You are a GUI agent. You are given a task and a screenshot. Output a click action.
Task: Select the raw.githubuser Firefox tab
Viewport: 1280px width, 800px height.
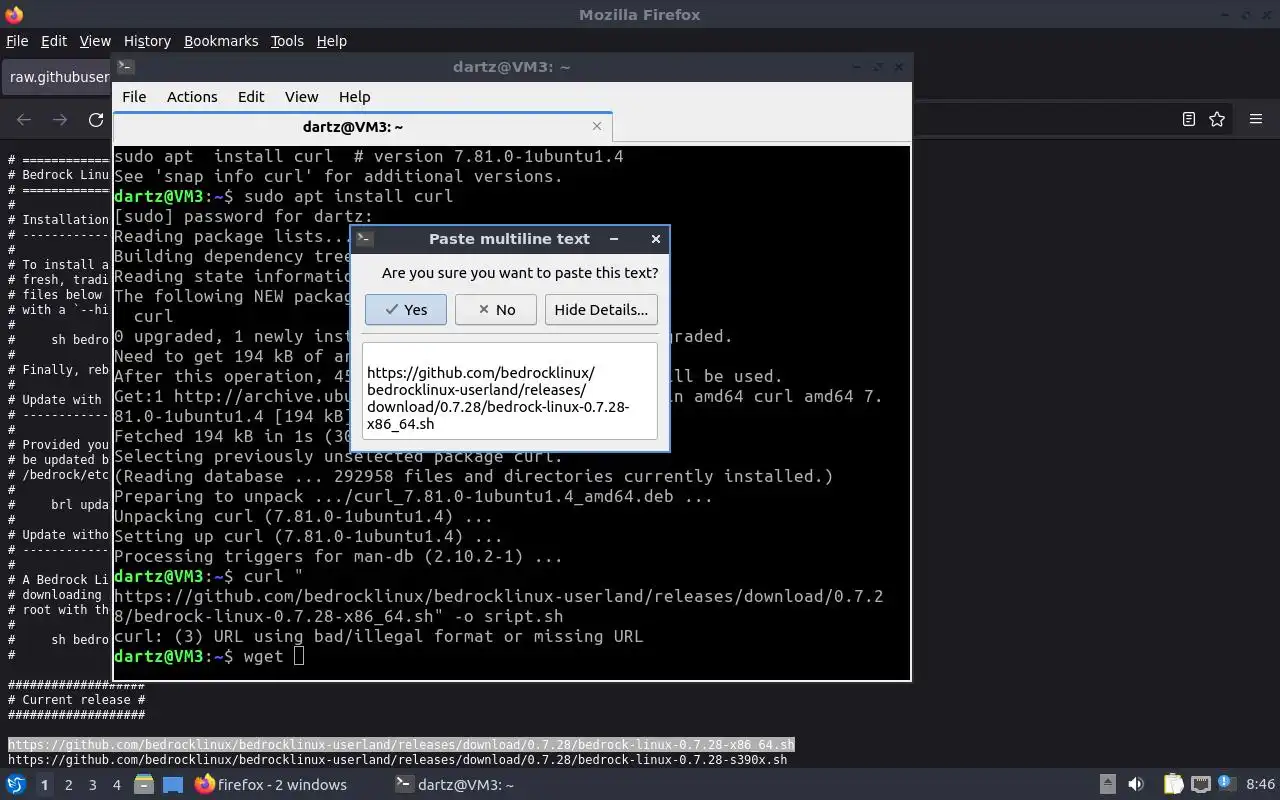[58, 77]
